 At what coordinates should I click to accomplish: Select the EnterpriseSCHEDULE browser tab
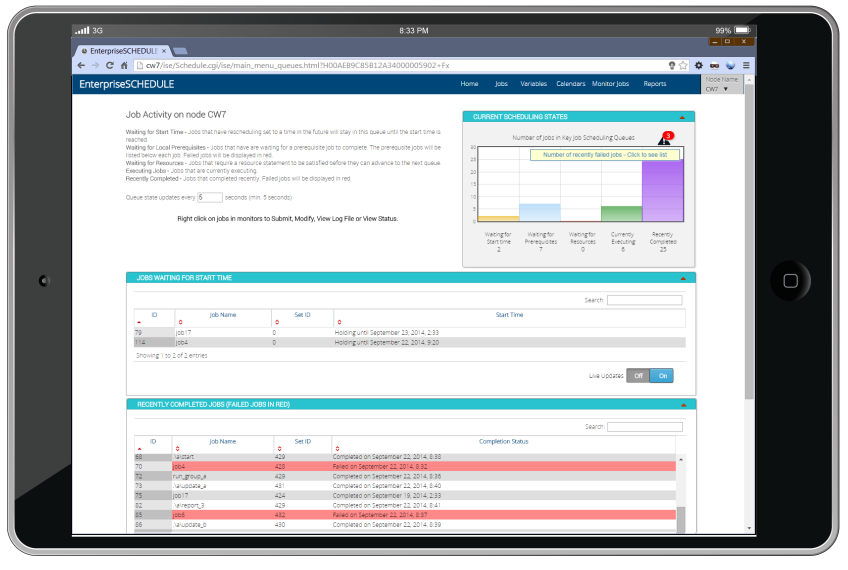tap(122, 51)
